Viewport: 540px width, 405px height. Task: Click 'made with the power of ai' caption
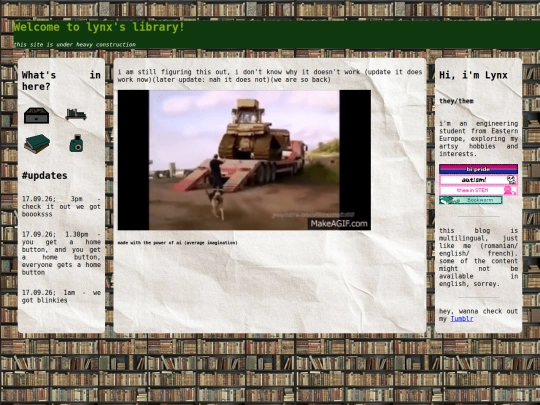click(x=178, y=243)
